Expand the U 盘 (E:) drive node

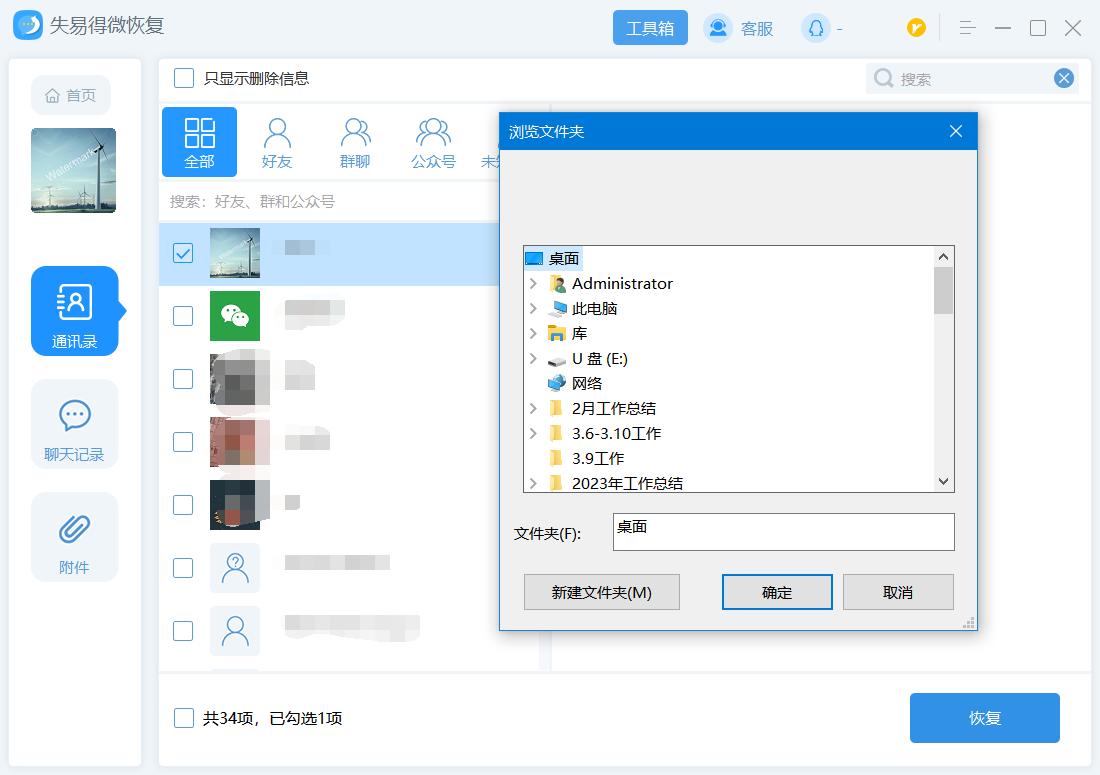533,359
